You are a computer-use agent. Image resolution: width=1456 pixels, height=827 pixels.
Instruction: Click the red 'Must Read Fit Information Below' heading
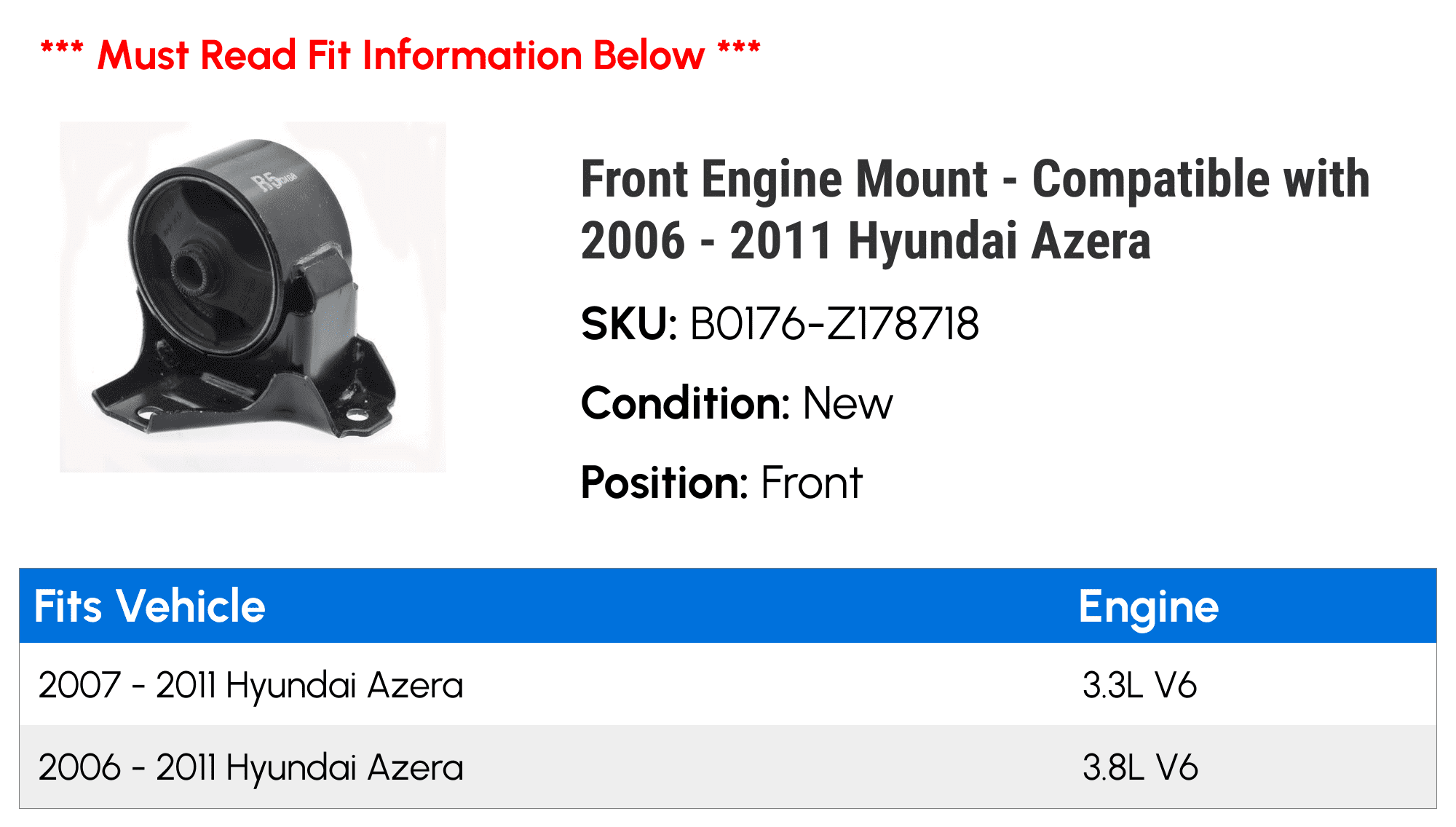[x=400, y=55]
